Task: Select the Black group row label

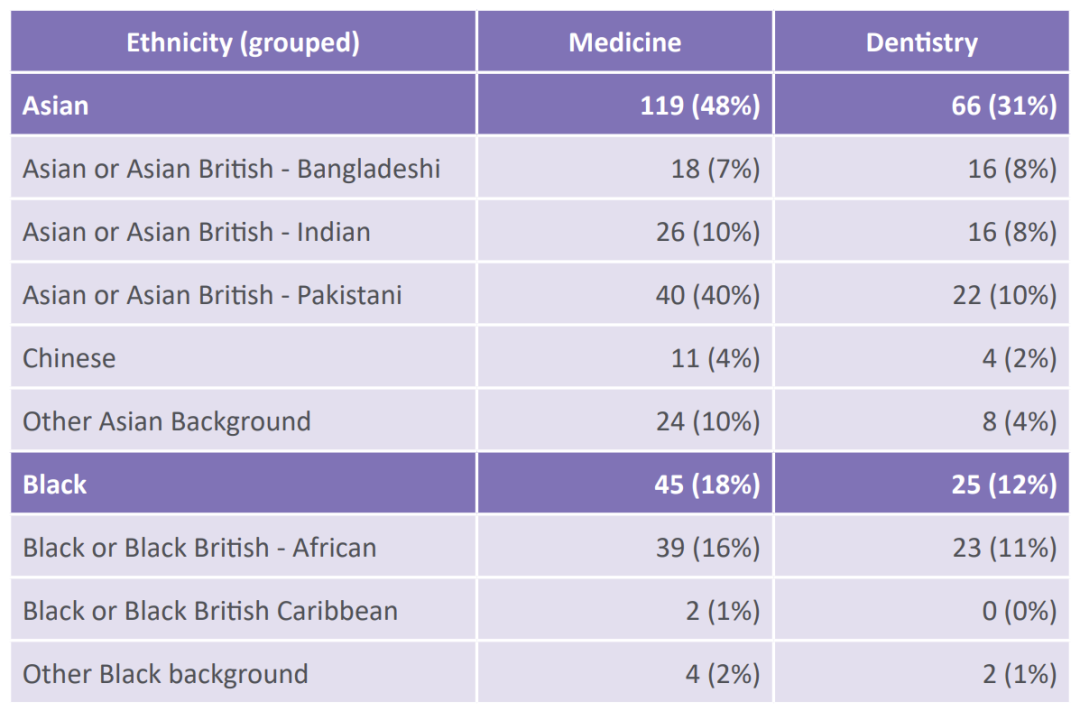Action: [x=55, y=484]
